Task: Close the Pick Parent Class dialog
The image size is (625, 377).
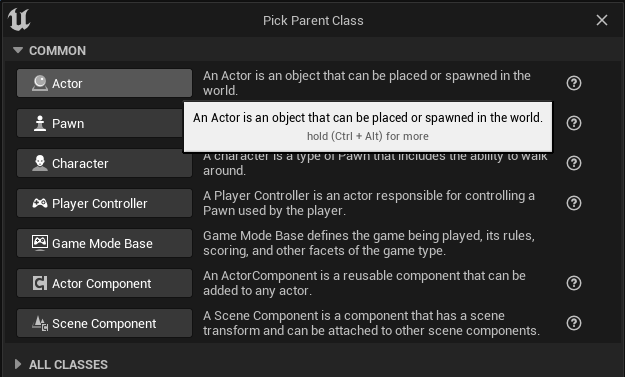Action: coord(602,20)
